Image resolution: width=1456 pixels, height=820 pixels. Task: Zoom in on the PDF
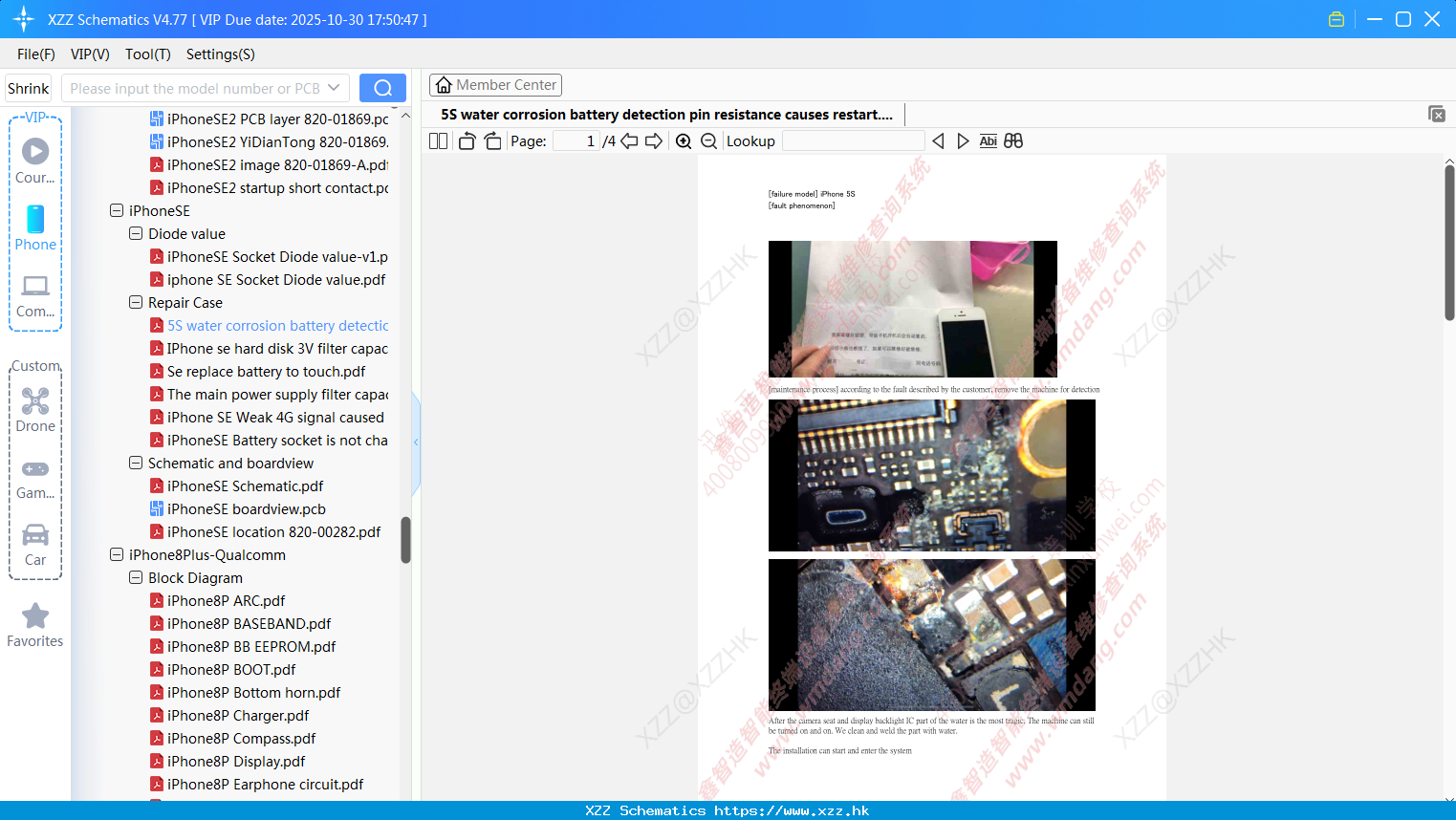click(684, 141)
